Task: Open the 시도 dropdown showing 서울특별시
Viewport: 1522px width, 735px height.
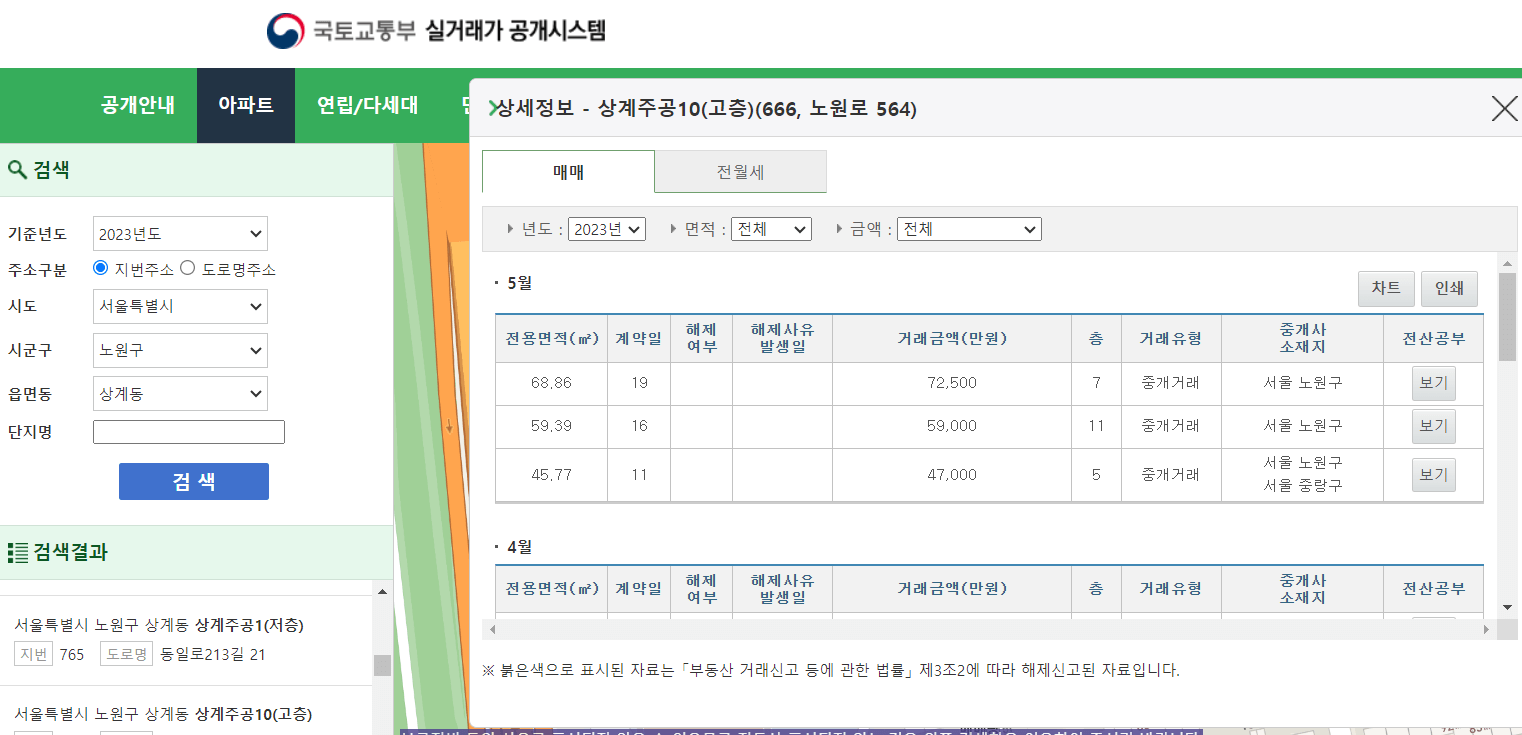Action: (180, 307)
